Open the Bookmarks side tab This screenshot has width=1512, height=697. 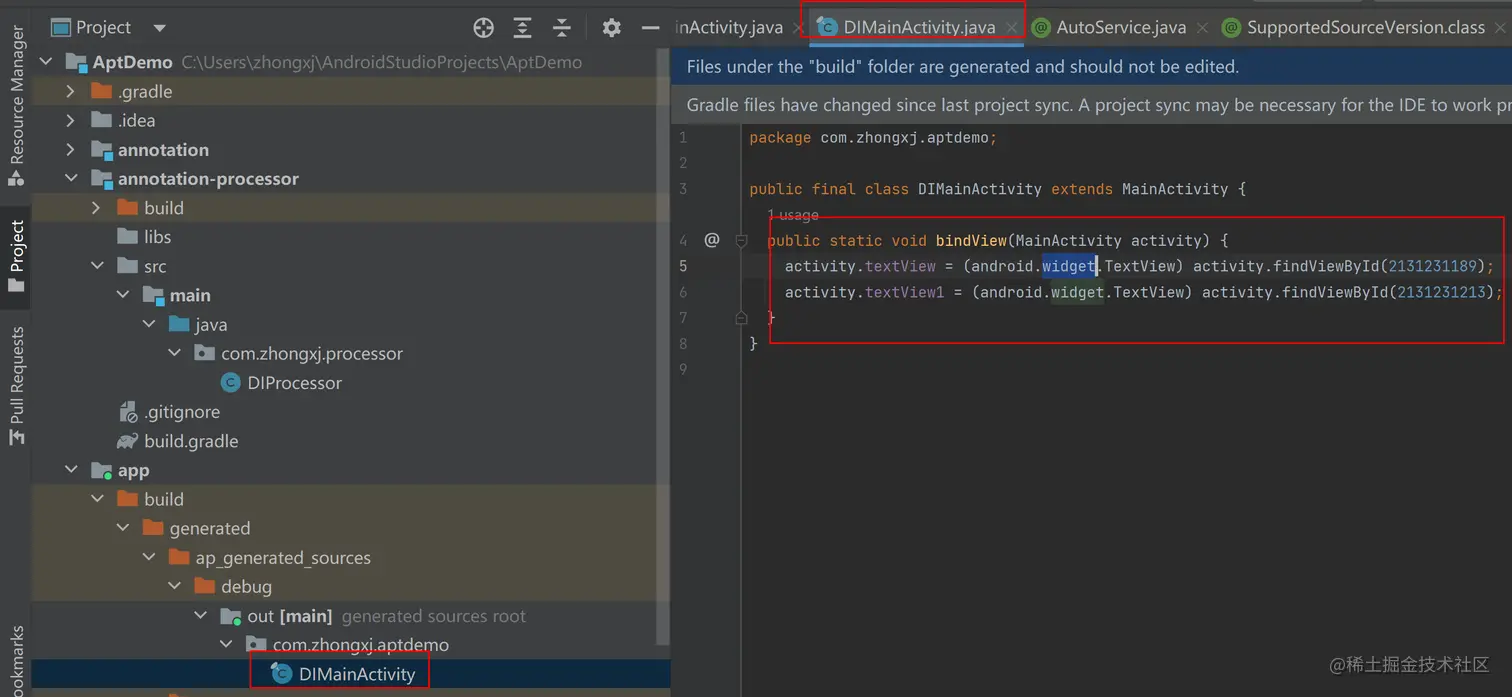tap(16, 660)
